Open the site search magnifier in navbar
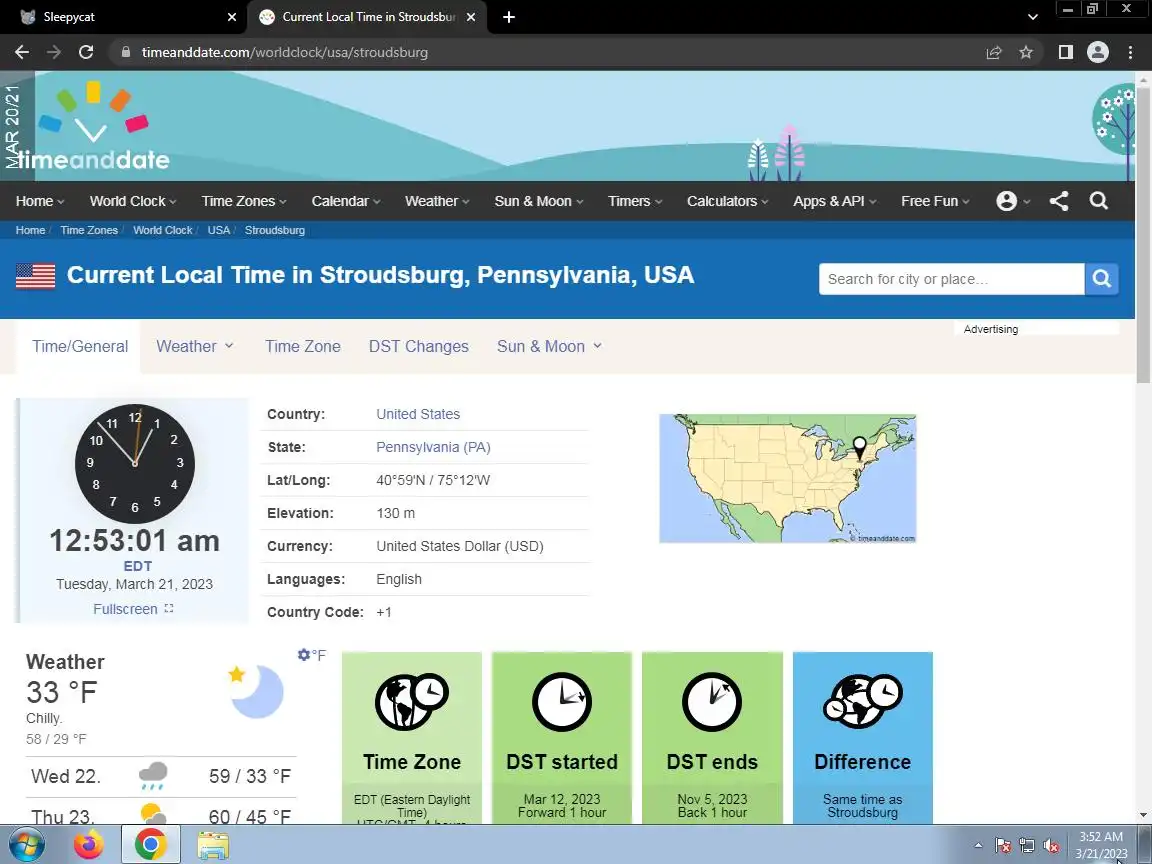This screenshot has width=1152, height=864. pos(1098,201)
